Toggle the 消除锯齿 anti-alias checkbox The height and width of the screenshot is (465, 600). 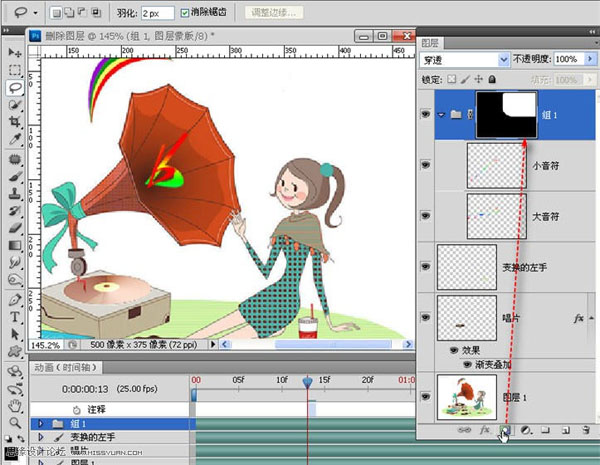(x=186, y=13)
